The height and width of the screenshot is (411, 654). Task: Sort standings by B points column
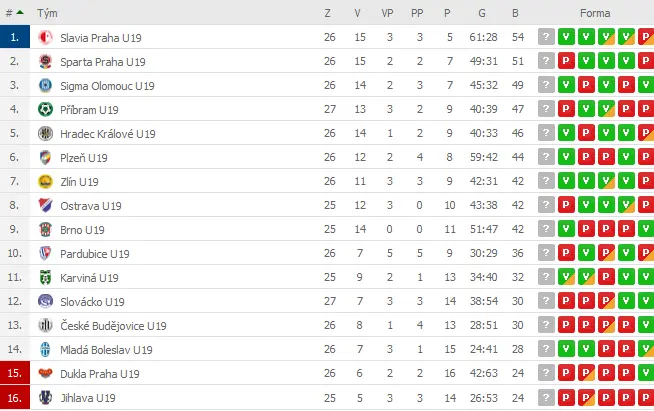(x=516, y=13)
